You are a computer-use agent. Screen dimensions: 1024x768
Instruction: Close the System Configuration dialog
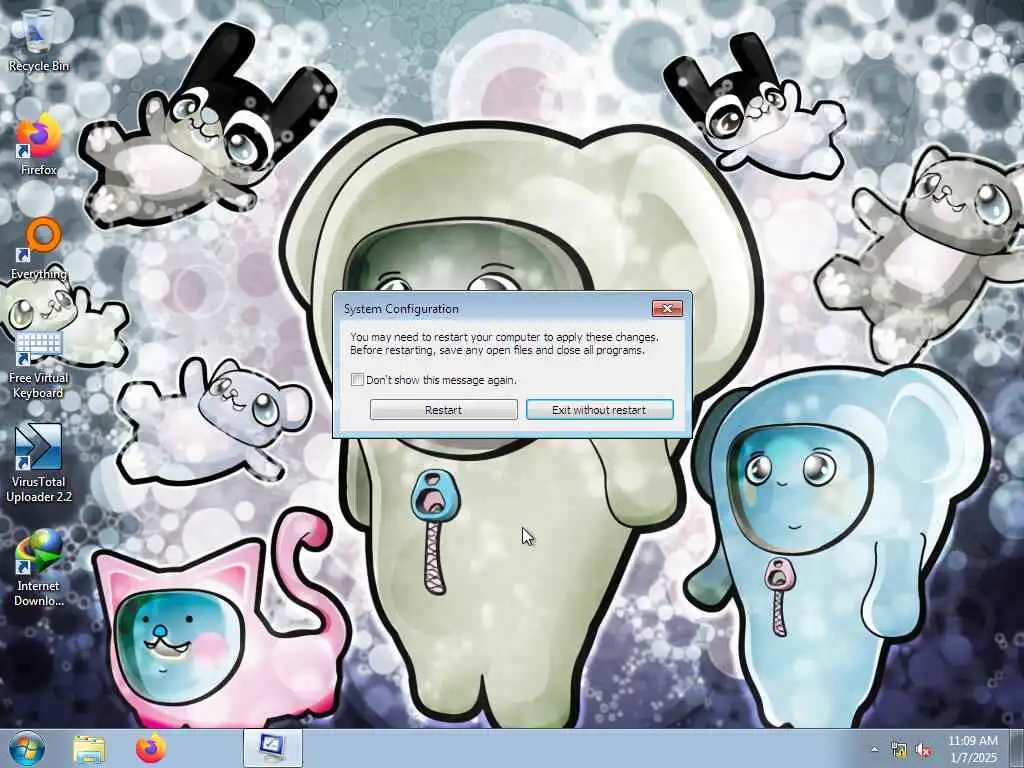point(667,308)
